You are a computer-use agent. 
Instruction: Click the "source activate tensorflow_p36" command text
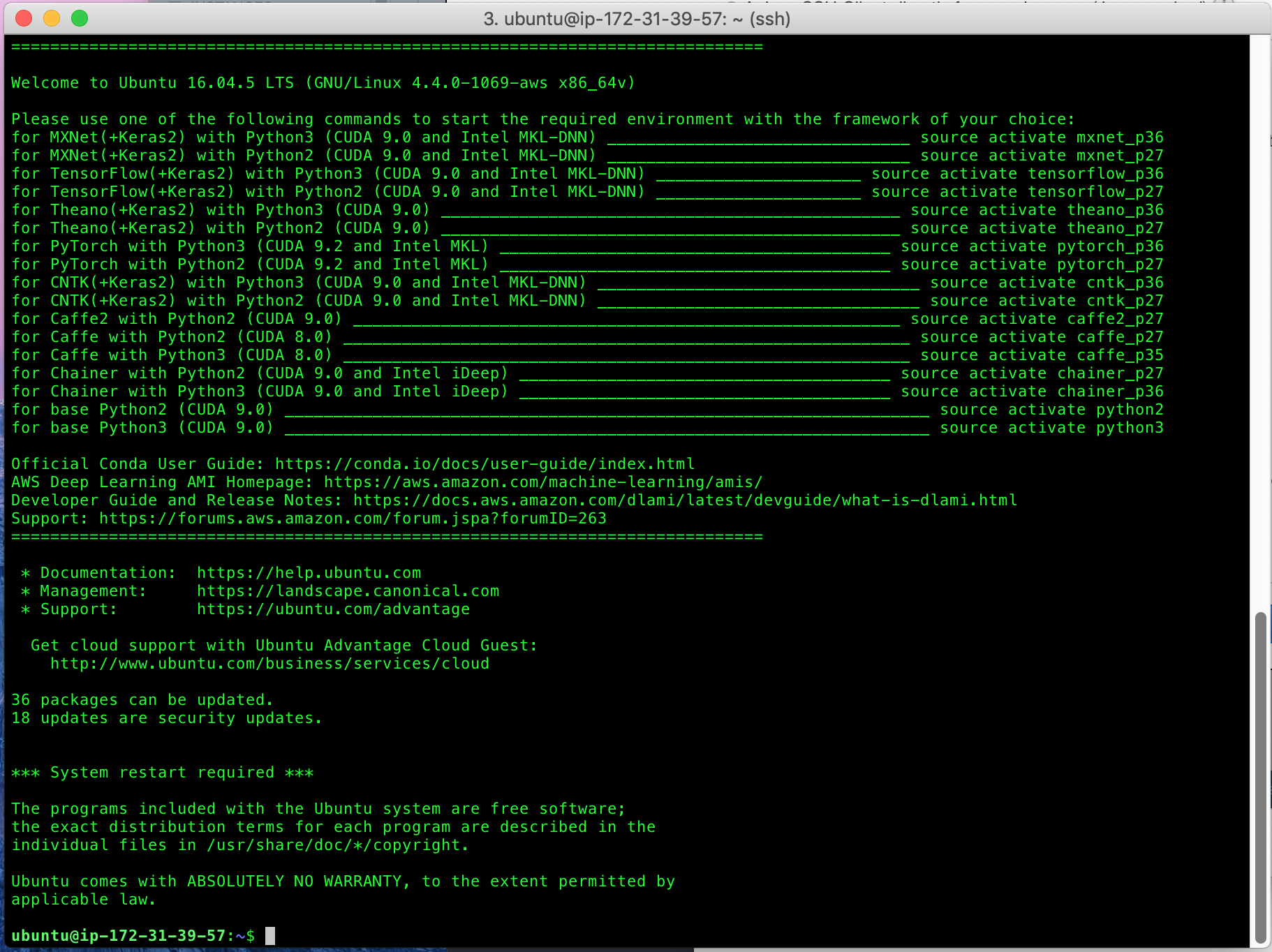tap(1017, 174)
